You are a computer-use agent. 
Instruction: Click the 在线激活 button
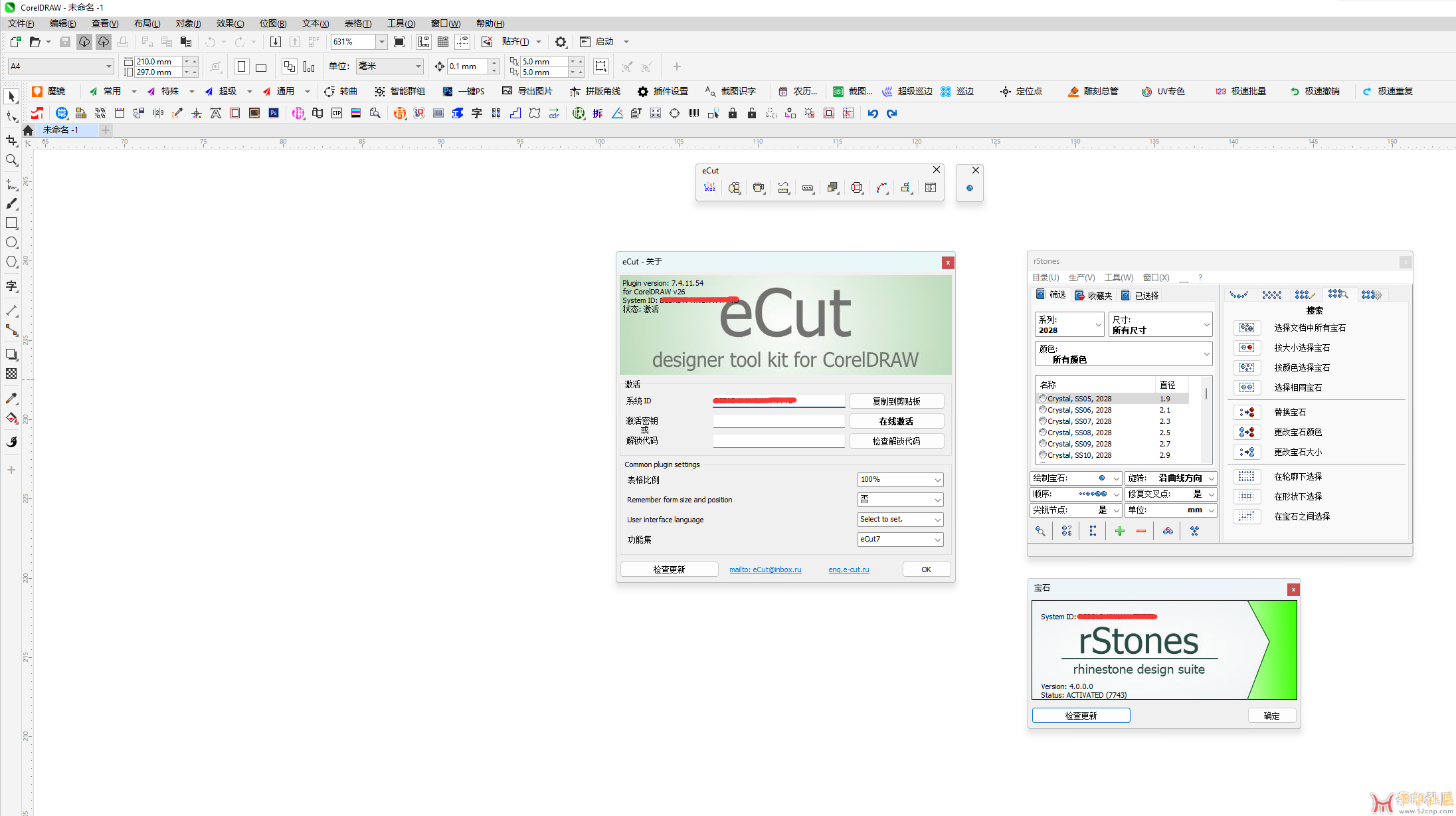(x=896, y=421)
